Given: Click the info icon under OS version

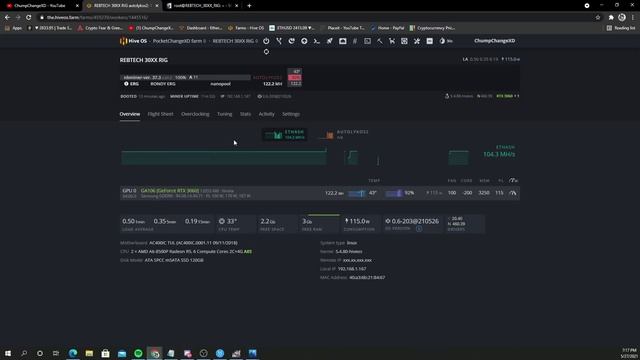Looking at the screenshot, I should pos(419,229).
